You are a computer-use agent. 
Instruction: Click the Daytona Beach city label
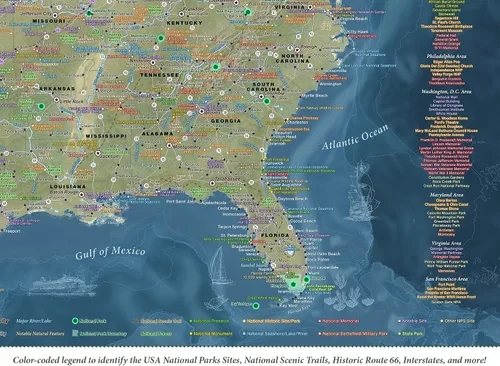pyautogui.click(x=293, y=199)
